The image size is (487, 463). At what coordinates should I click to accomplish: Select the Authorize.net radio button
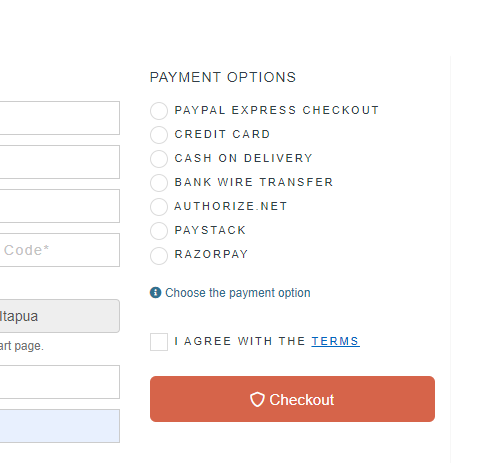pos(159,207)
